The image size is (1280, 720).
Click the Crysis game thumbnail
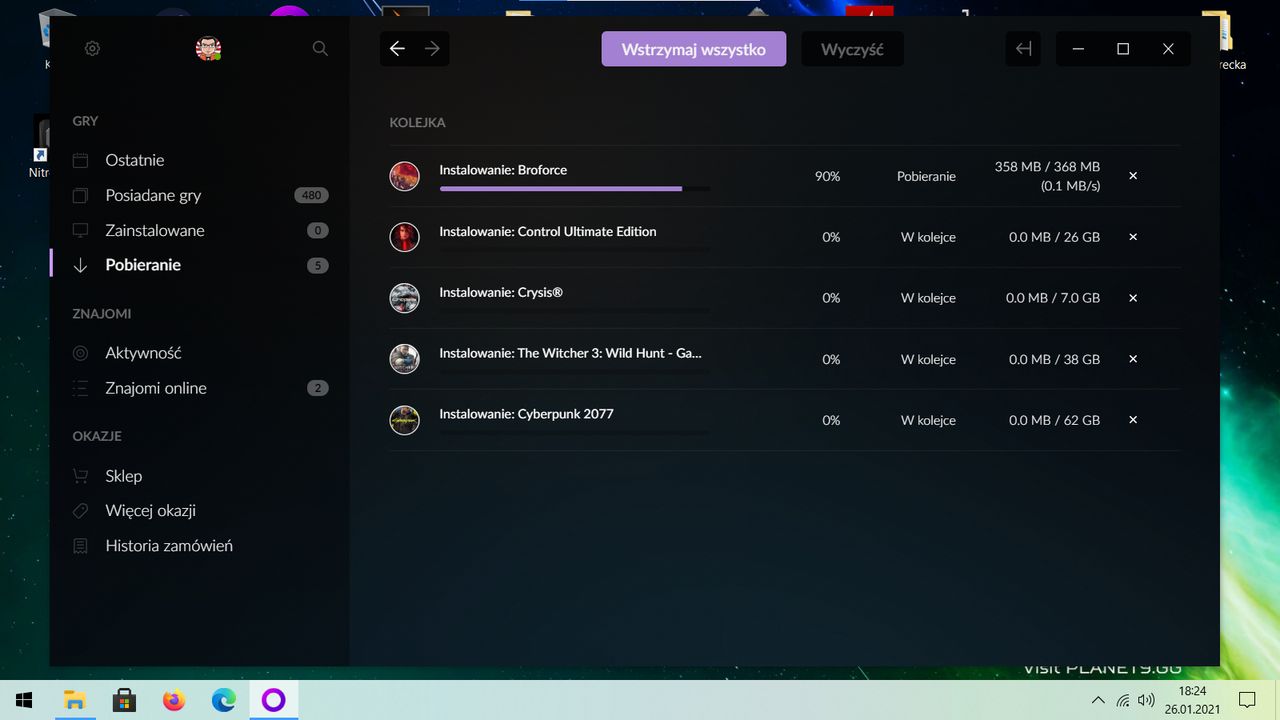404,298
